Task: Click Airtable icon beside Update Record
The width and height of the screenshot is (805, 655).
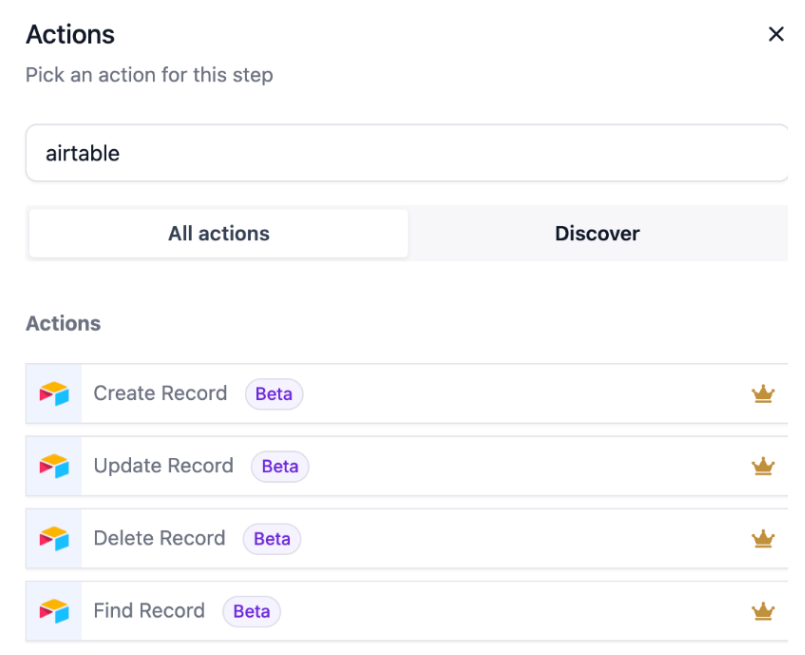Action: point(54,466)
